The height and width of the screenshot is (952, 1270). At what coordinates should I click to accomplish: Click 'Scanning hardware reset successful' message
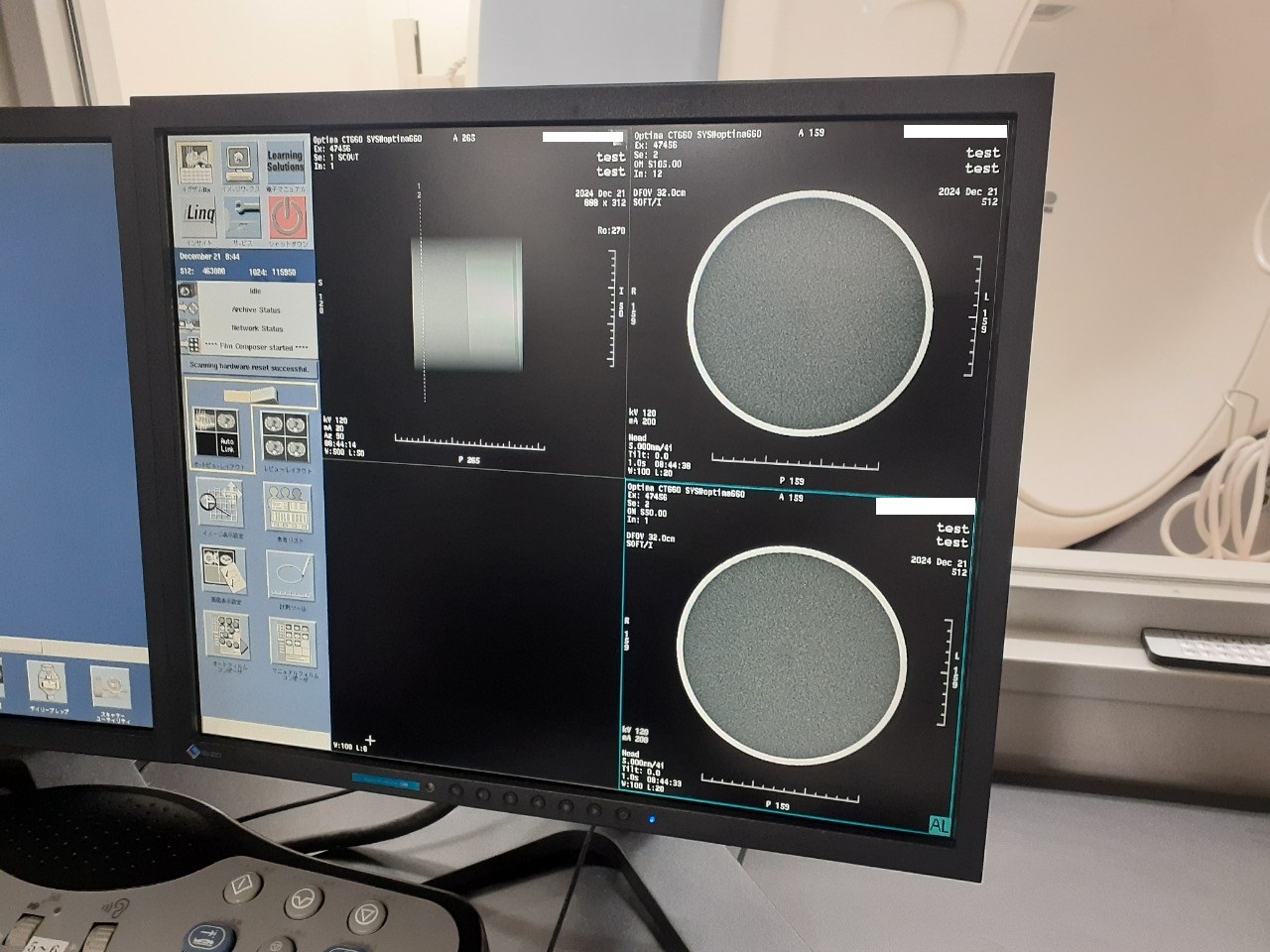(249, 367)
